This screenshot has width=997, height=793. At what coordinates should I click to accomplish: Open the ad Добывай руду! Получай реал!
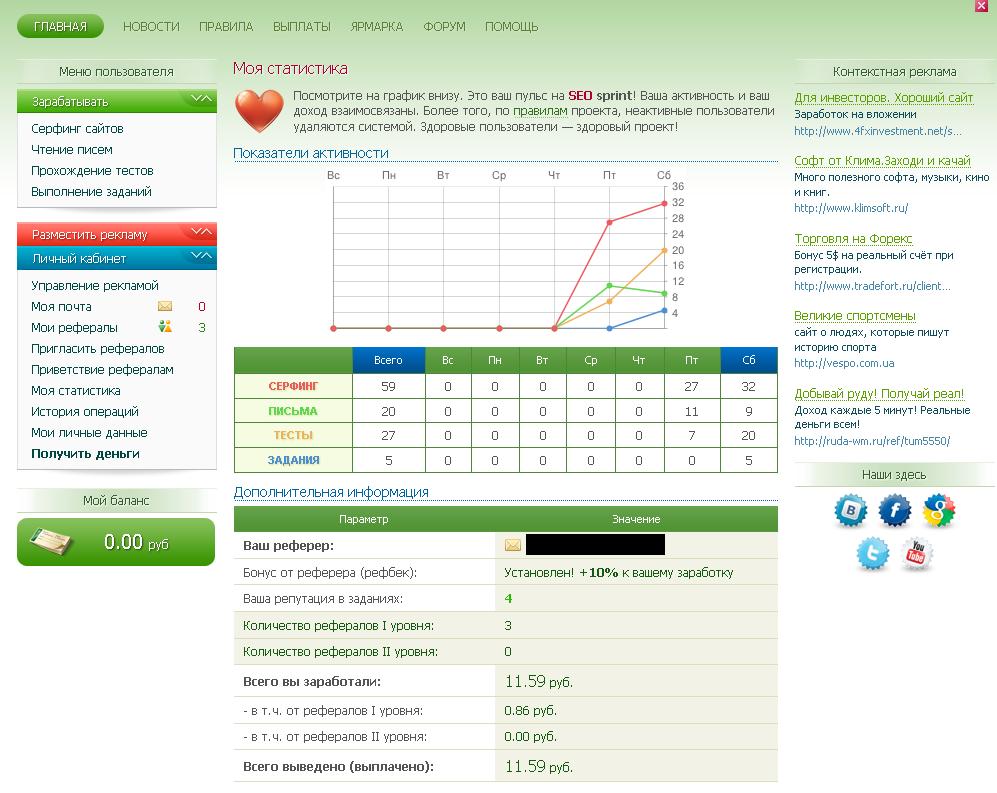[879, 394]
